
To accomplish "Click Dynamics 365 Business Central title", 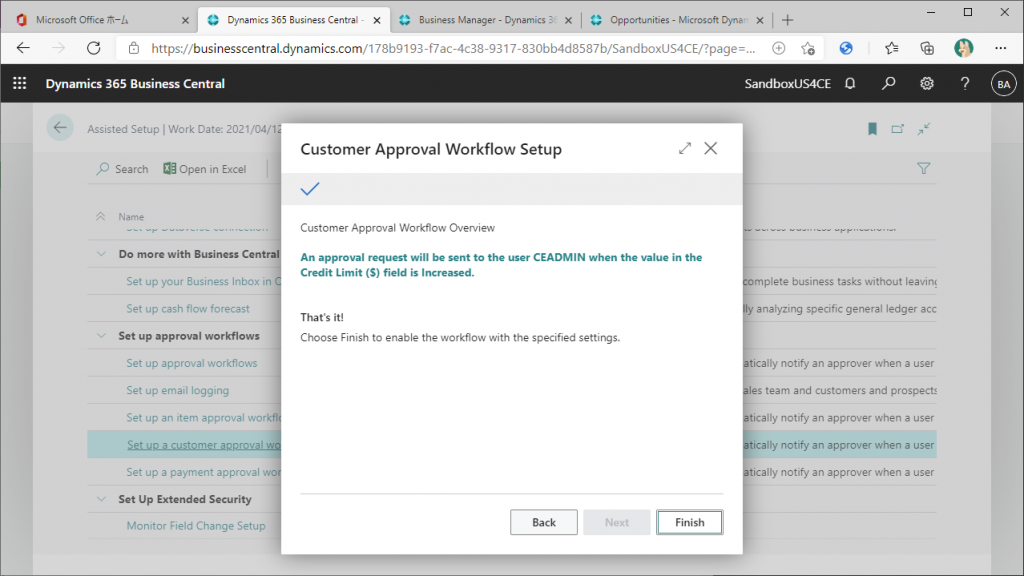I will [x=135, y=84].
